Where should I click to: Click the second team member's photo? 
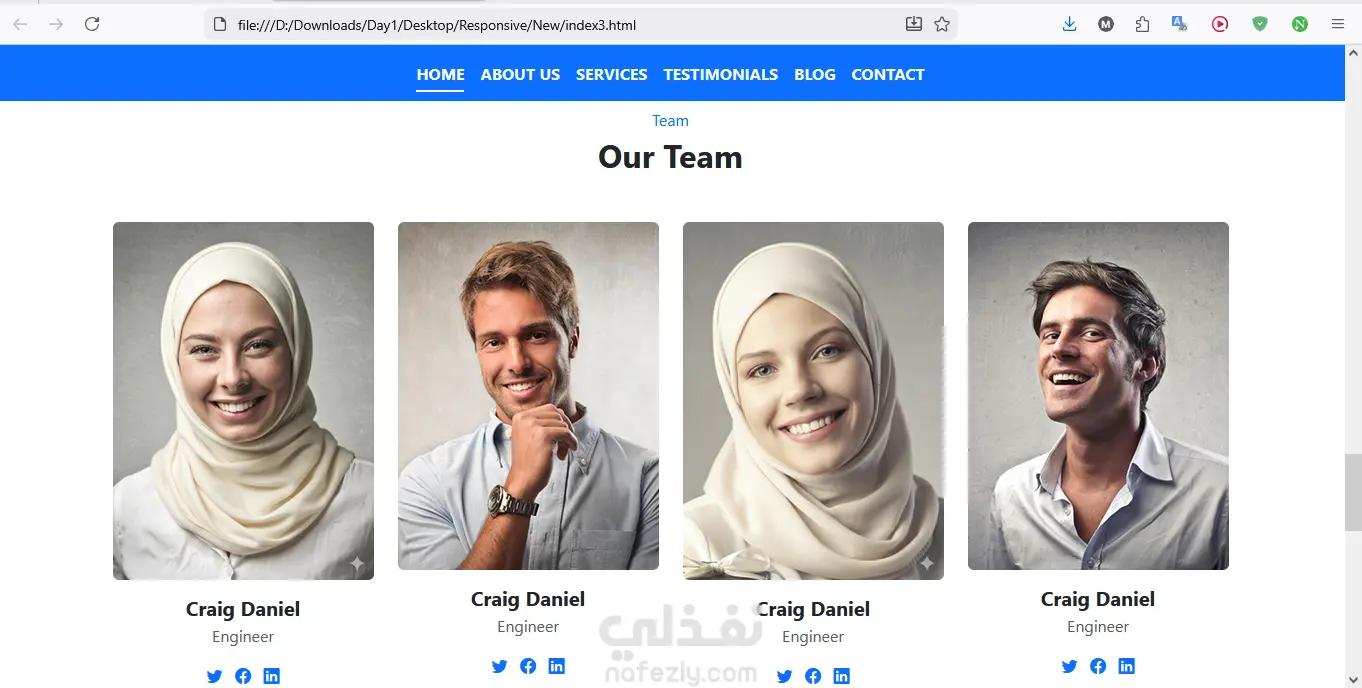pyautogui.click(x=528, y=396)
